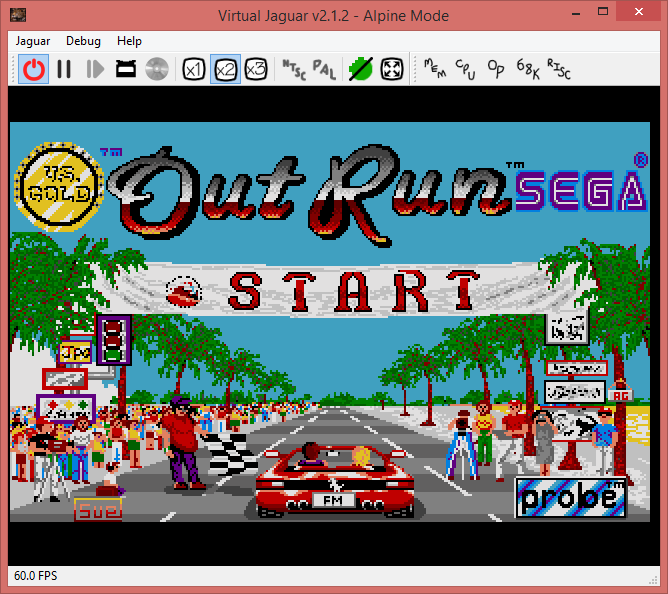Viewport: 668px width, 594px height.
Task: Click the frame advance arrow icon
Action: click(95, 69)
